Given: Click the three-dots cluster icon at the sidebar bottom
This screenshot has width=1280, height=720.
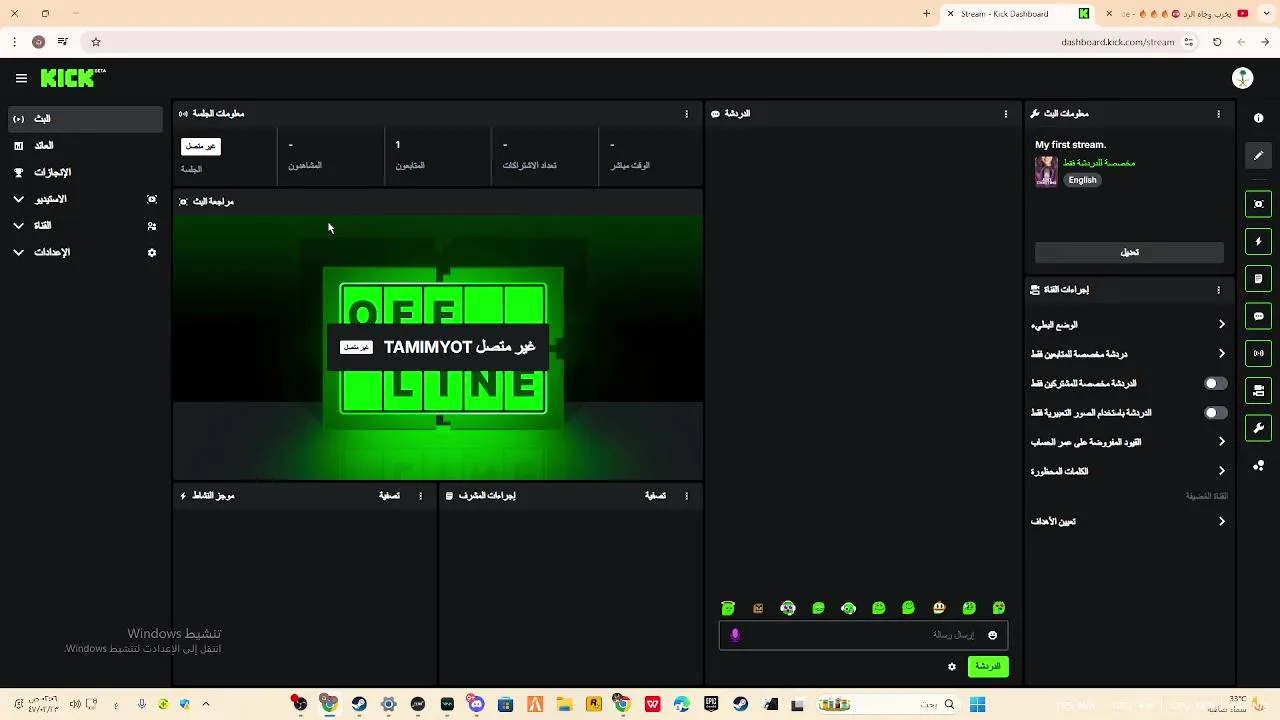Looking at the screenshot, I should coord(1258,466).
